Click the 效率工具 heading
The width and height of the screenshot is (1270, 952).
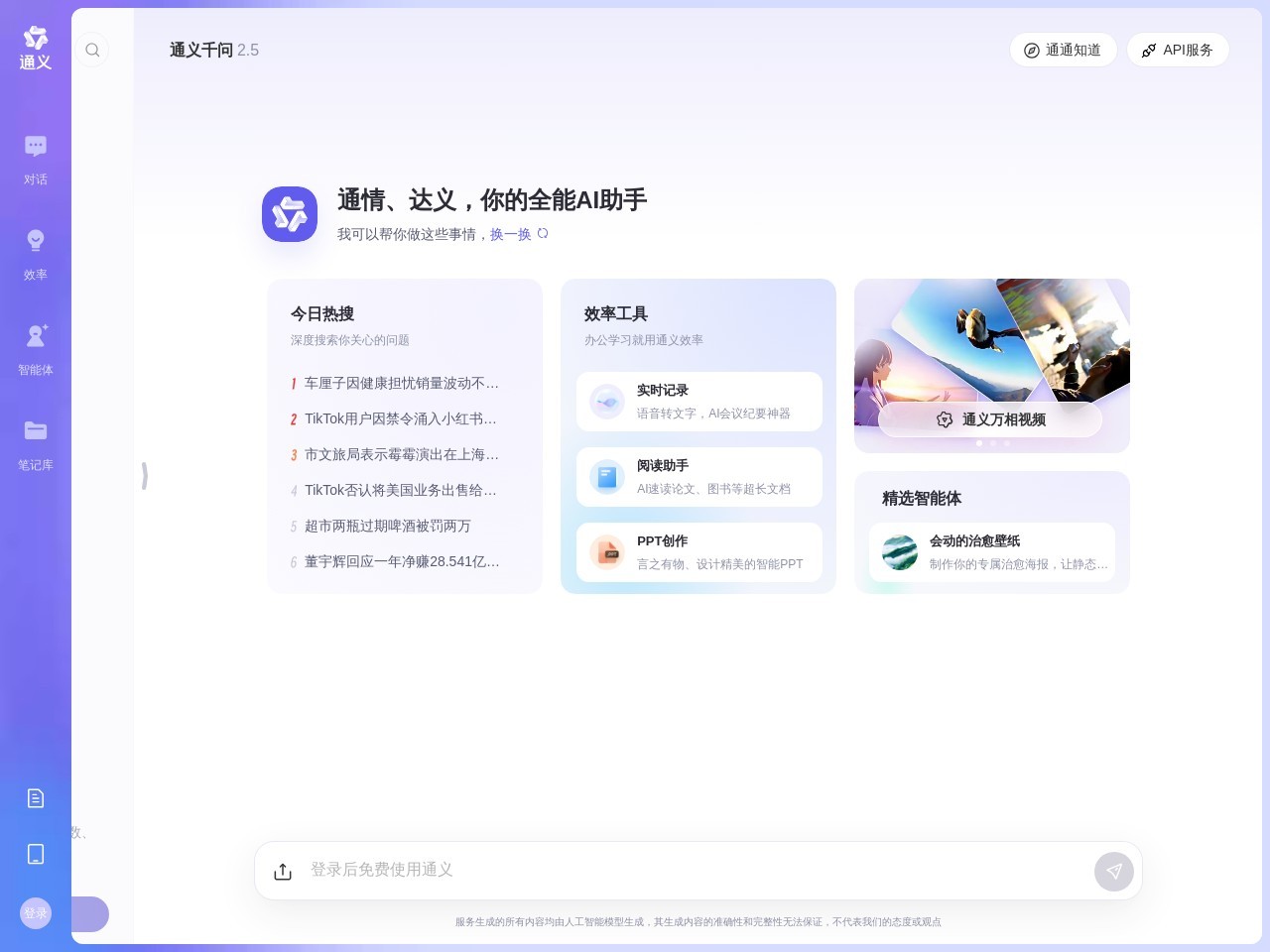click(x=616, y=313)
